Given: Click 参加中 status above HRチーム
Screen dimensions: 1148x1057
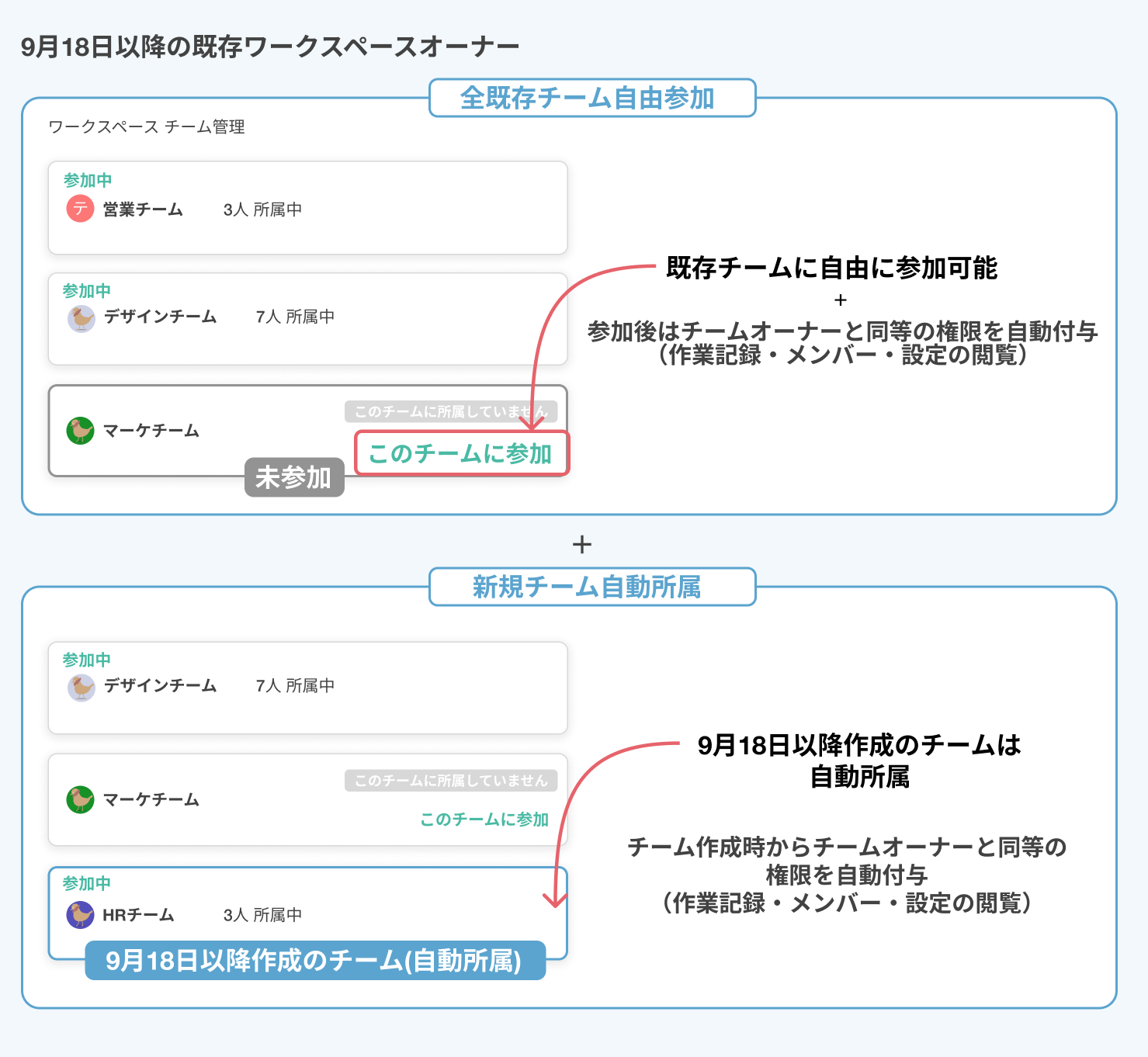Looking at the screenshot, I should point(86,883).
